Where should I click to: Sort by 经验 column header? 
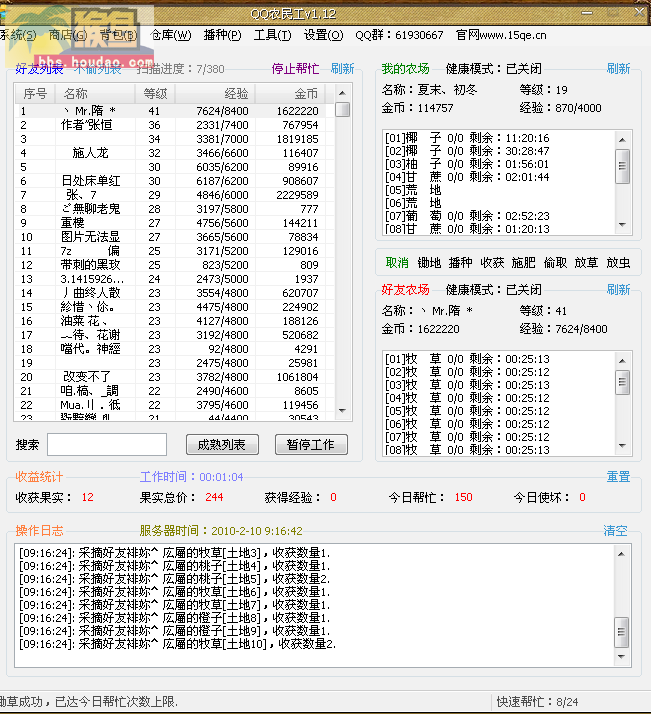coord(215,94)
